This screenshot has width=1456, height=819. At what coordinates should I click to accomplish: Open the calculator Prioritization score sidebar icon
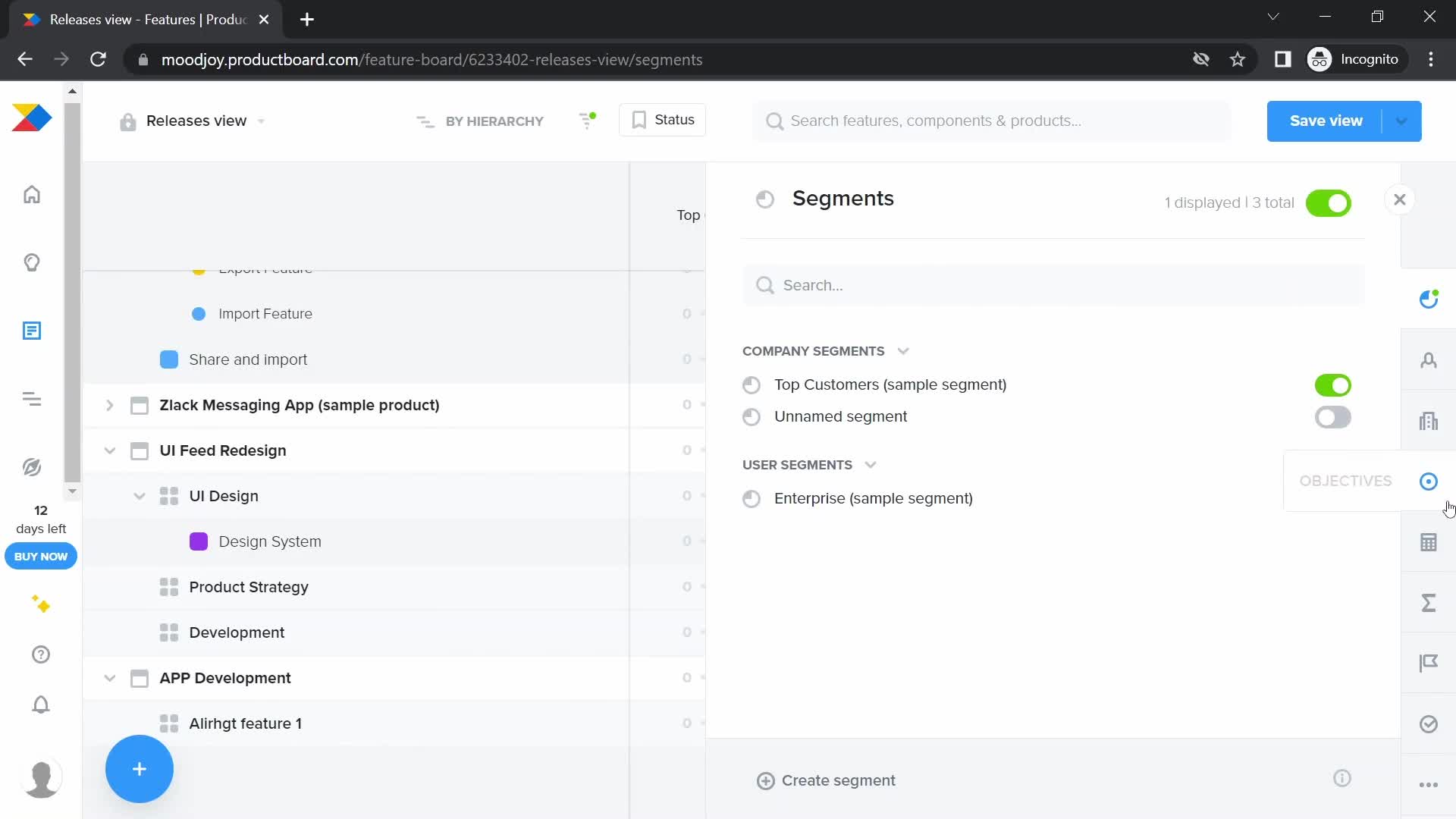coord(1429,542)
